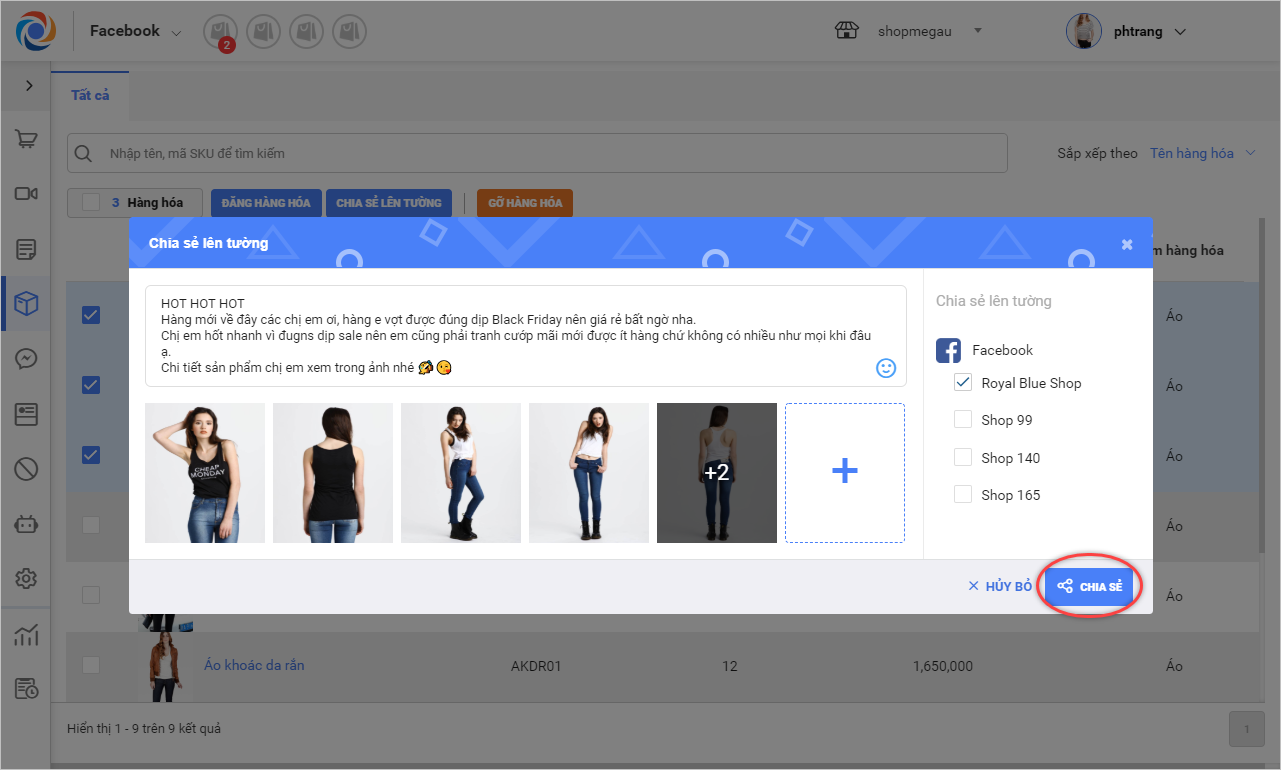The image size is (1281, 770).
Task: Click the +2 more images thumbnail
Action: point(716,473)
